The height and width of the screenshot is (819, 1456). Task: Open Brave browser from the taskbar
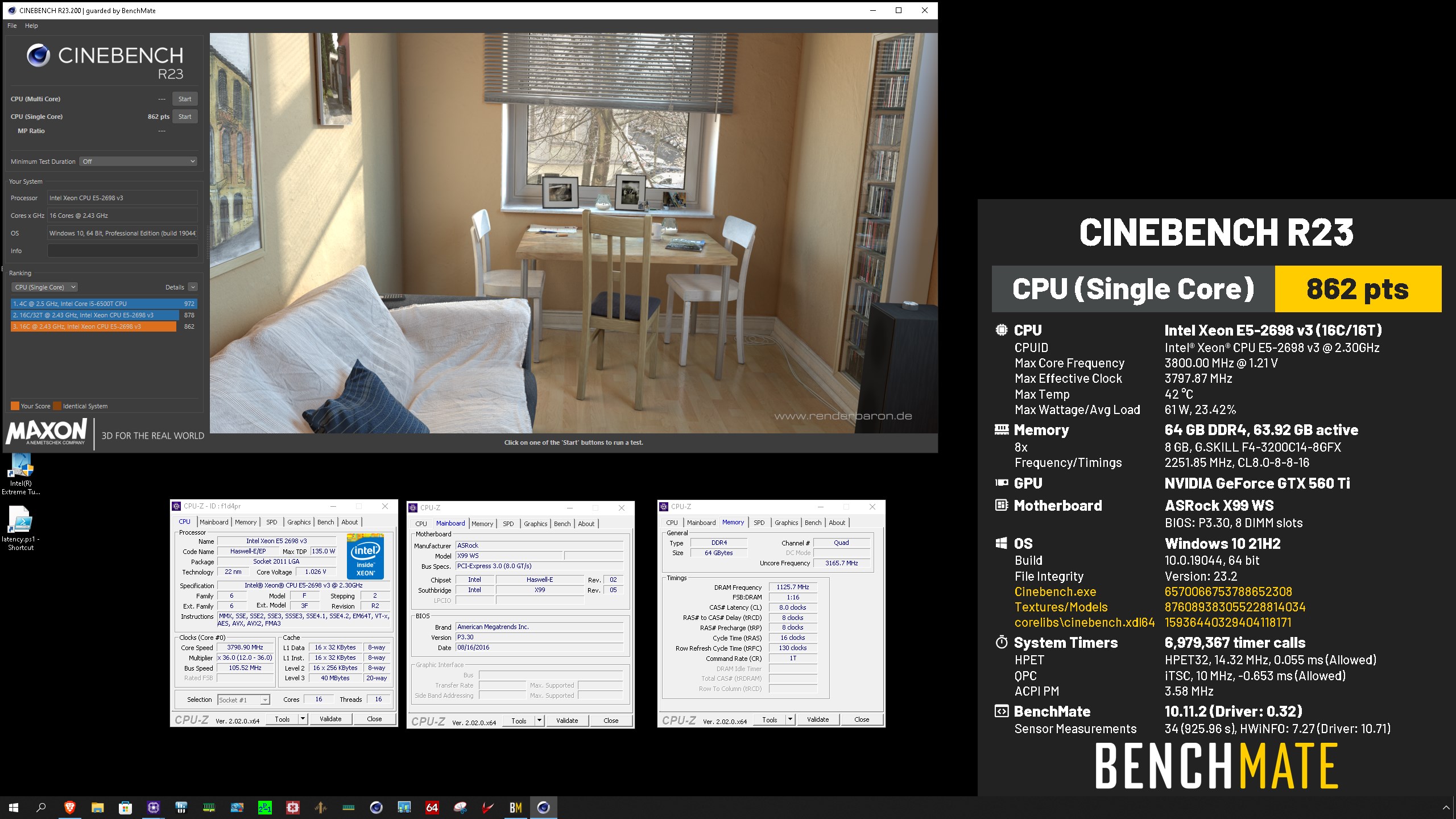pos(69,807)
